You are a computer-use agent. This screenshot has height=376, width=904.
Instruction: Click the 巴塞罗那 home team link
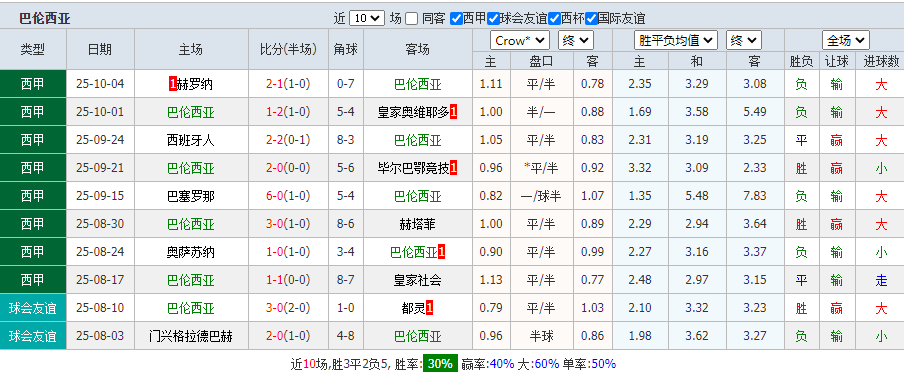pos(190,196)
